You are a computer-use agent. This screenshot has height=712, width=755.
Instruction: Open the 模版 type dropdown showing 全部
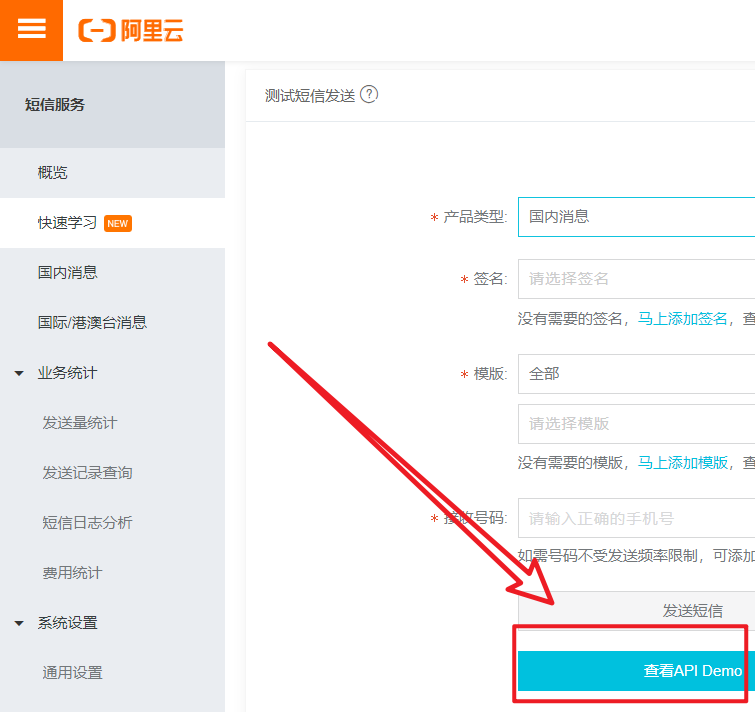636,374
